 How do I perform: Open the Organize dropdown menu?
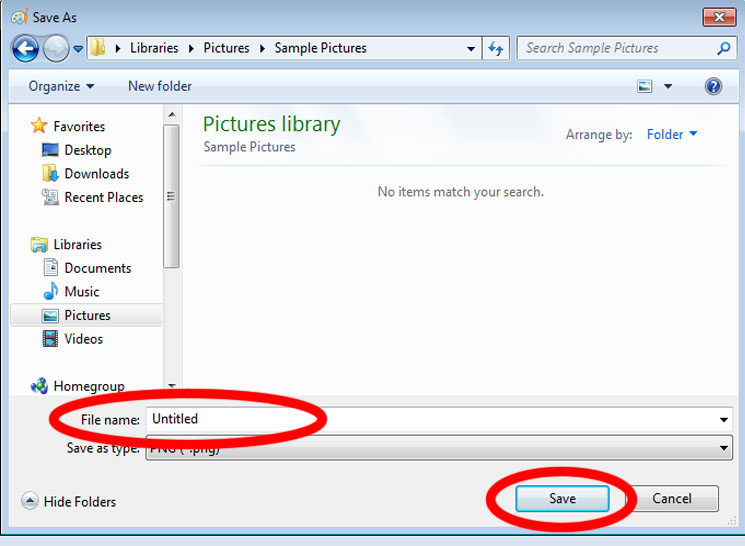[x=61, y=87]
